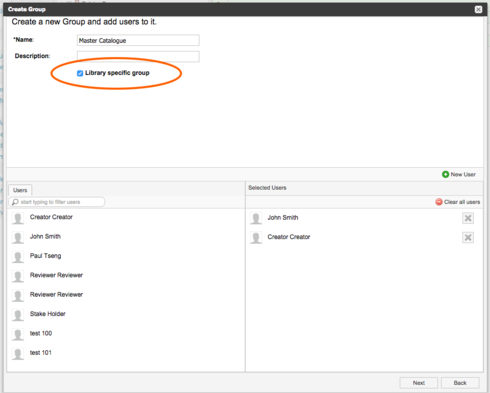Remove John Smith from Selected Users
This screenshot has height=393, width=490.
[468, 218]
